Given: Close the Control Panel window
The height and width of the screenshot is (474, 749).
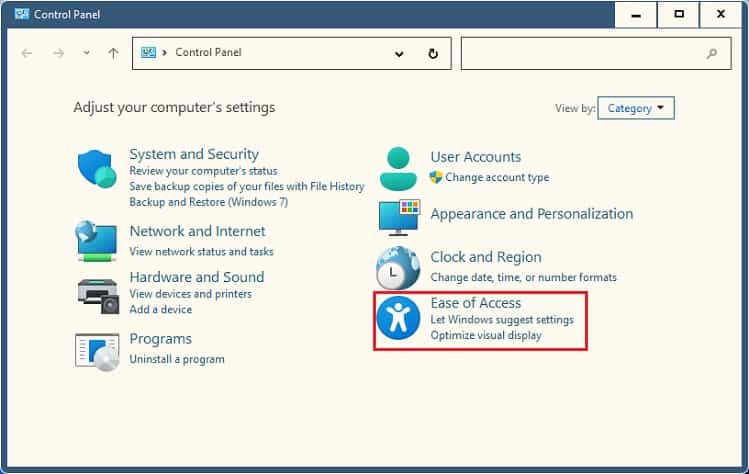Looking at the screenshot, I should [721, 15].
